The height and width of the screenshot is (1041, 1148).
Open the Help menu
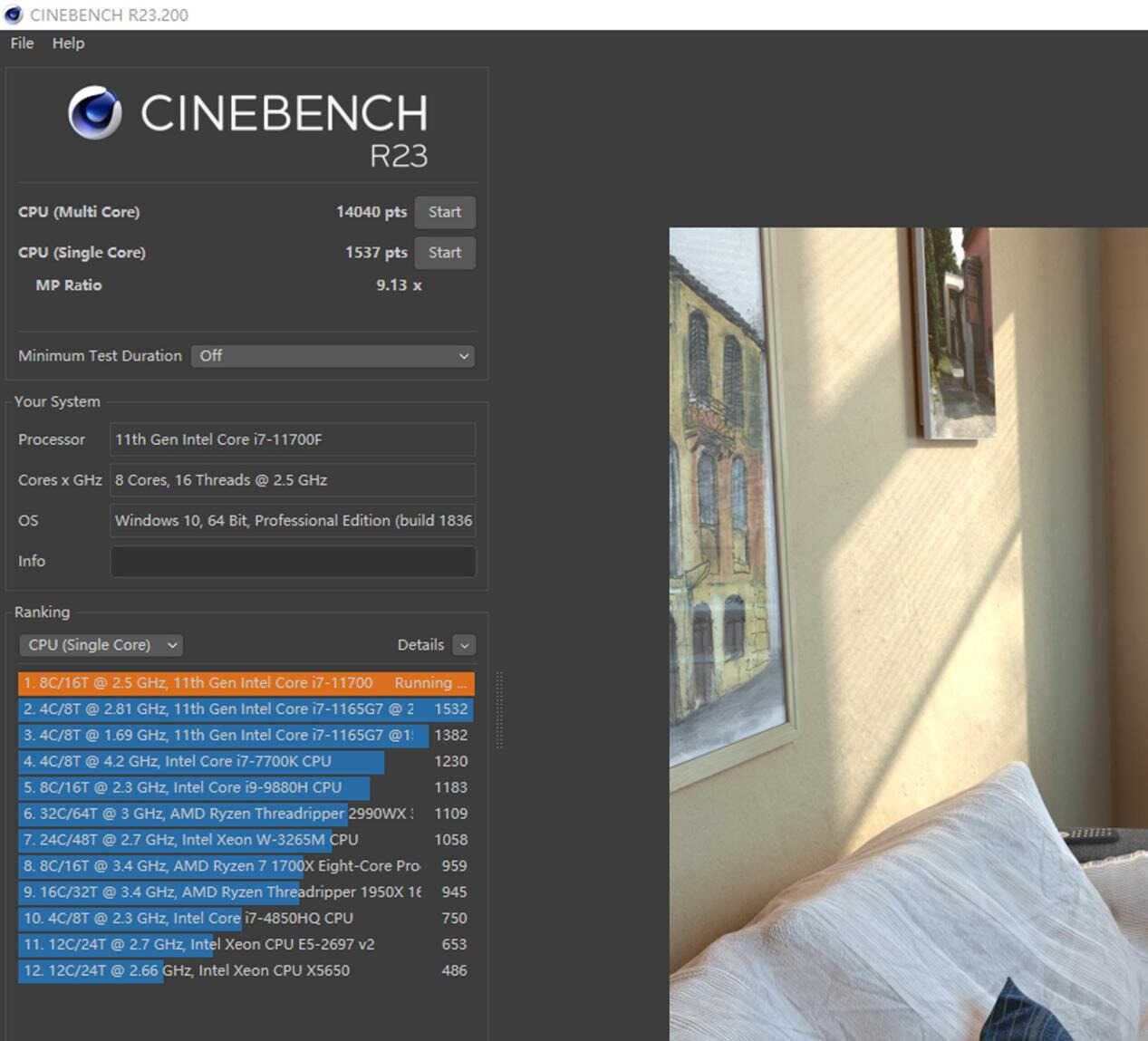pos(68,43)
